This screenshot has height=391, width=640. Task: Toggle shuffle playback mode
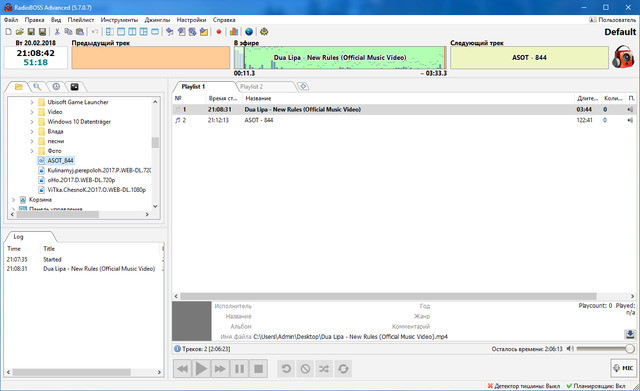pos(324,369)
